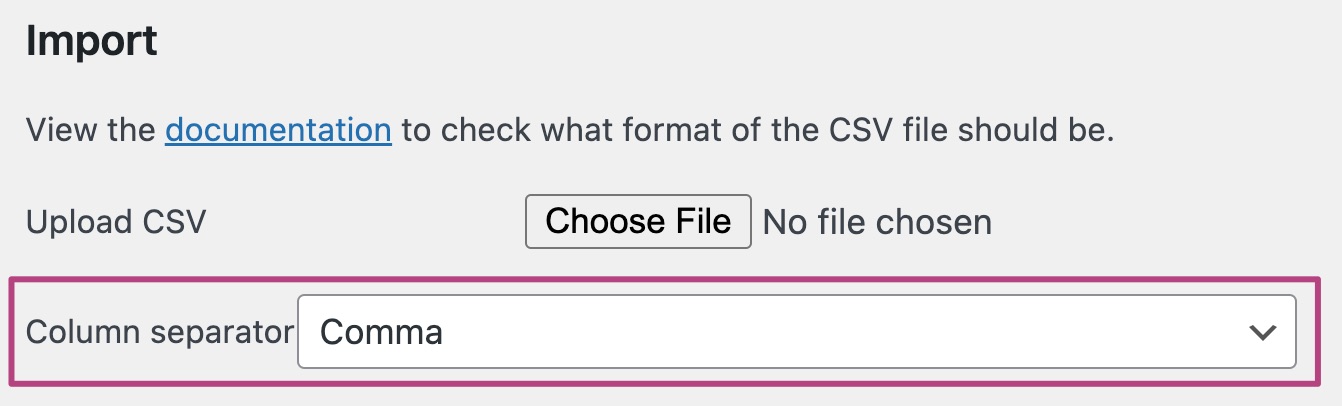Open the documentation link
The height and width of the screenshot is (406, 1342).
tap(278, 130)
